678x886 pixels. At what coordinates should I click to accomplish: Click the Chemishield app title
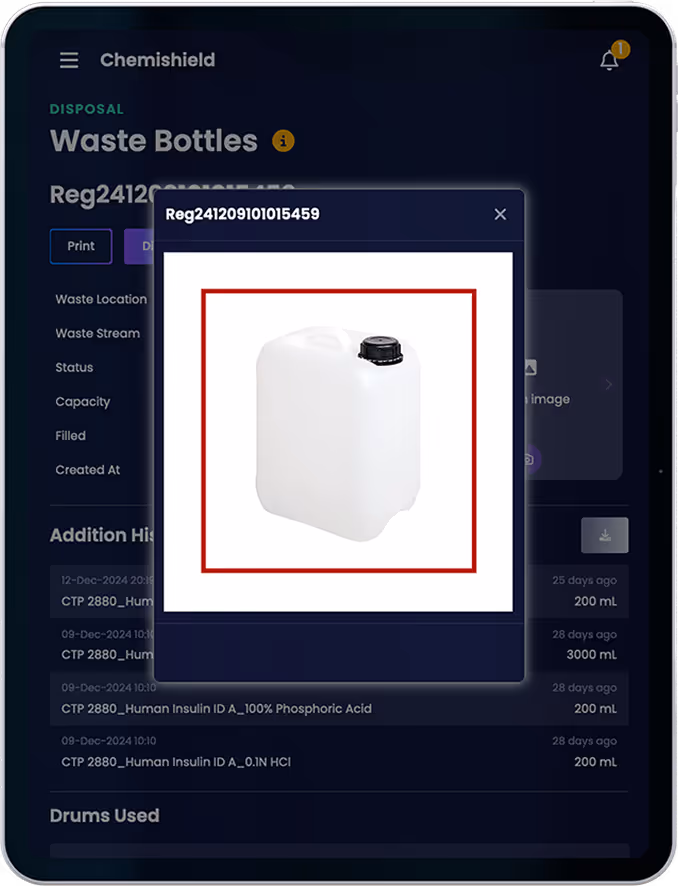coord(158,60)
